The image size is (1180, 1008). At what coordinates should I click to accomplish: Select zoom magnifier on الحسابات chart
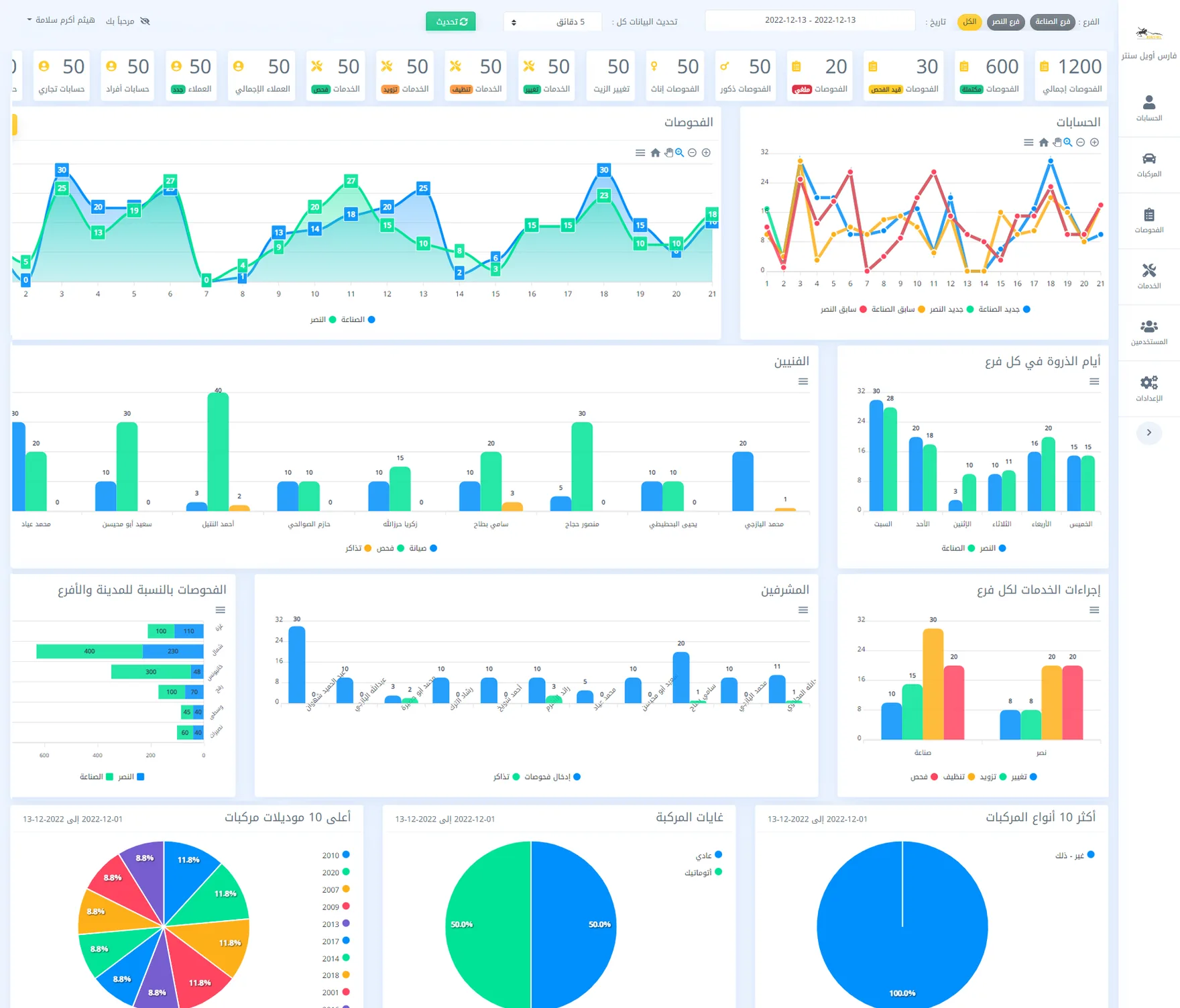[1068, 142]
